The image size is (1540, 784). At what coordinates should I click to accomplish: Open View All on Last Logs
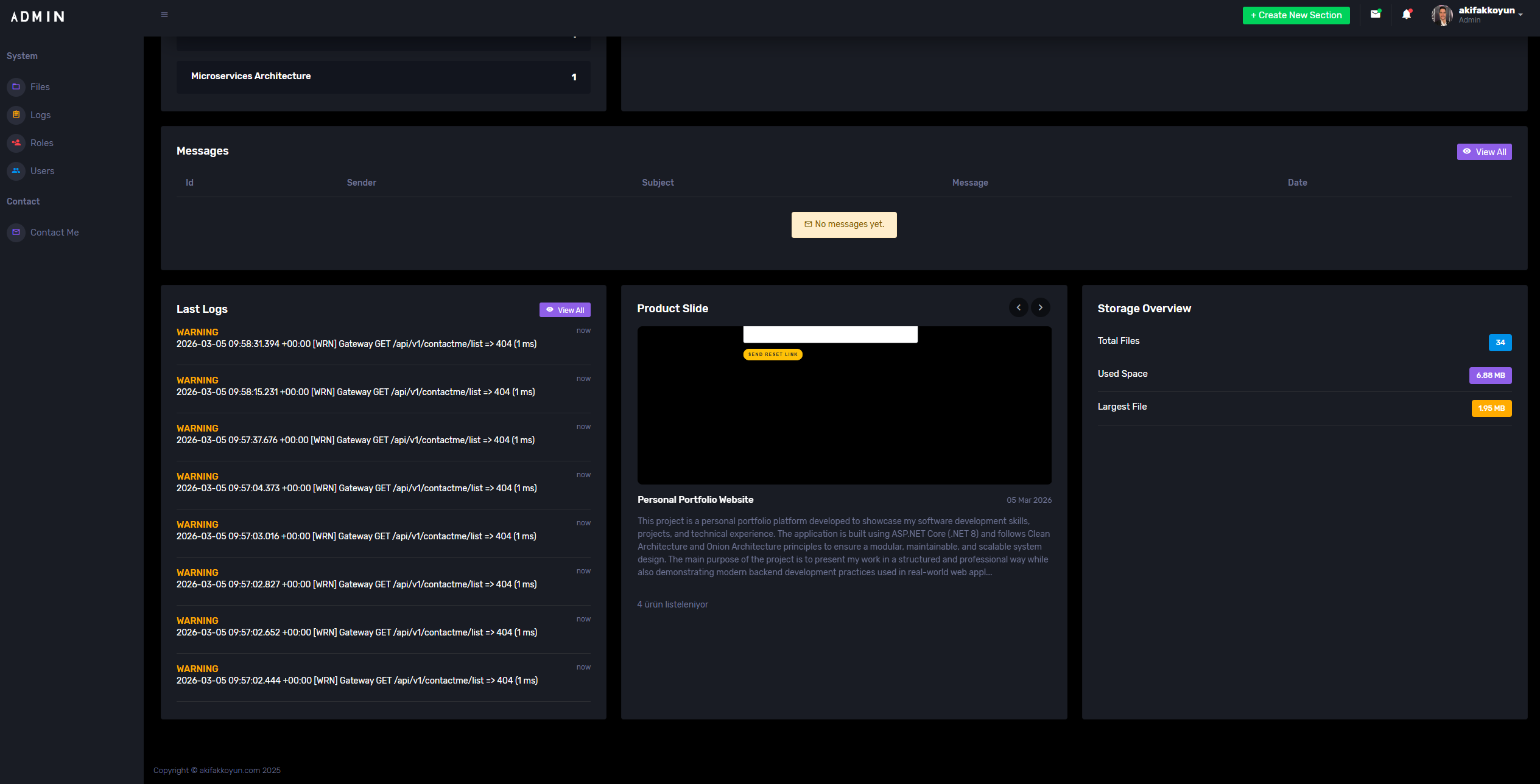[x=564, y=310]
